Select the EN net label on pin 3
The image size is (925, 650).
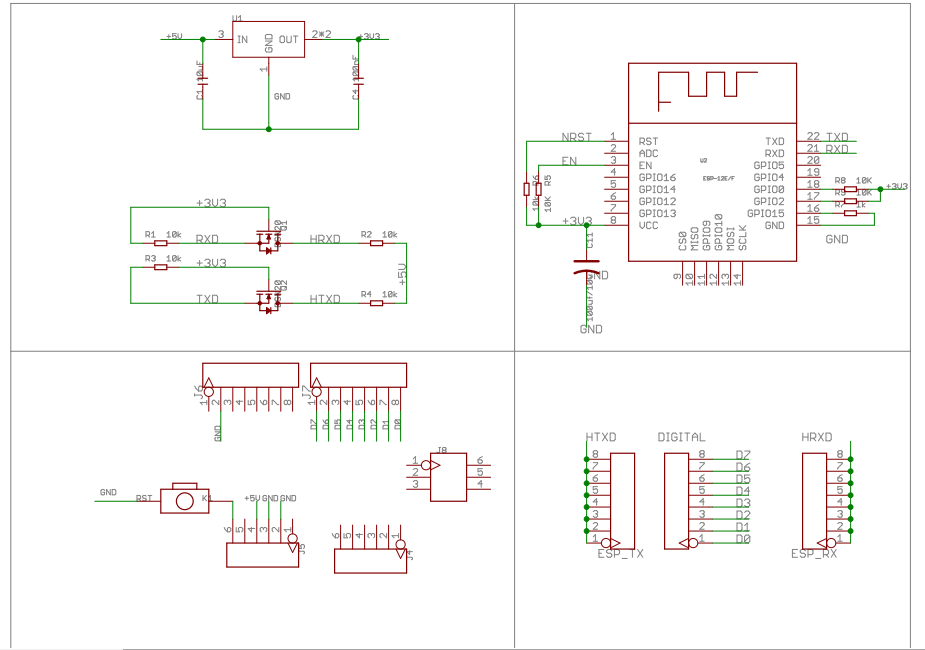(x=569, y=161)
